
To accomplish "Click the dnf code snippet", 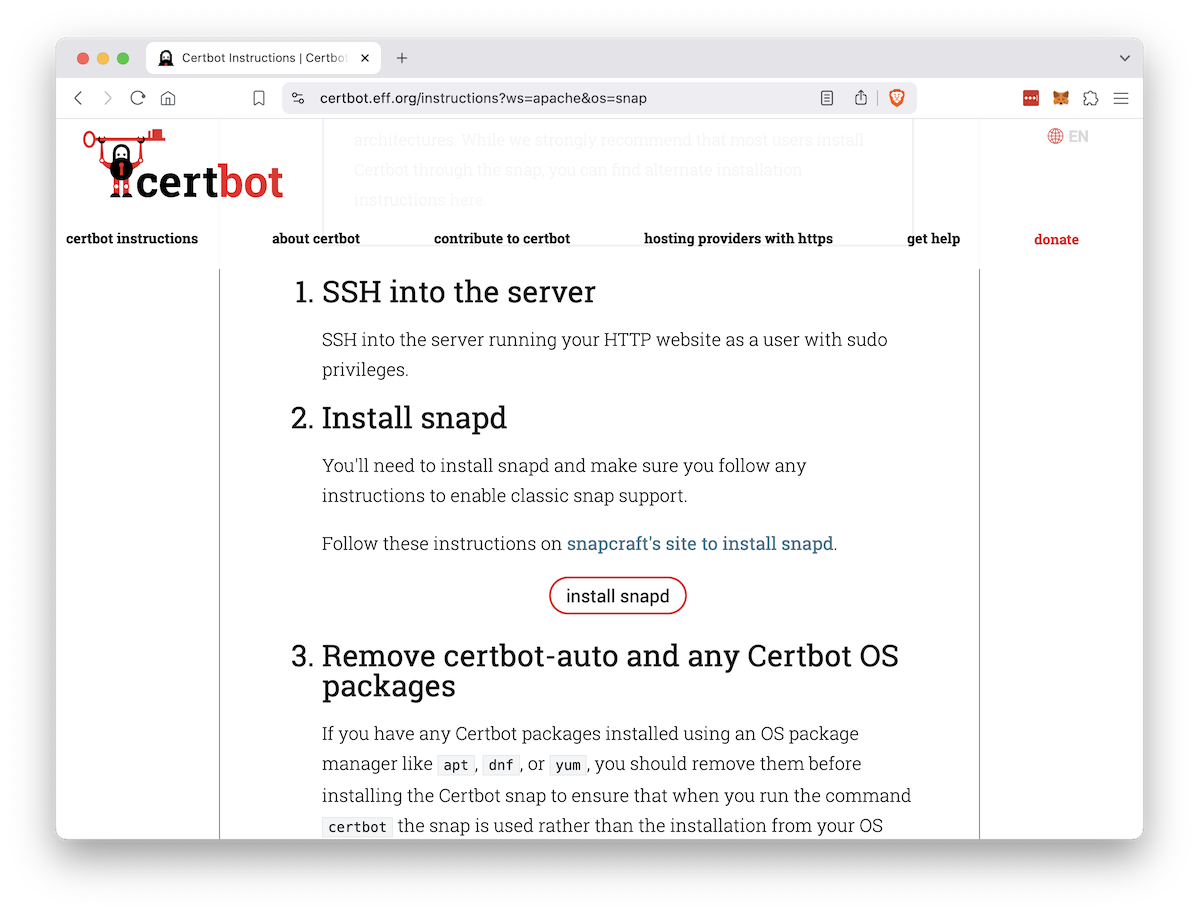I will click(501, 765).
